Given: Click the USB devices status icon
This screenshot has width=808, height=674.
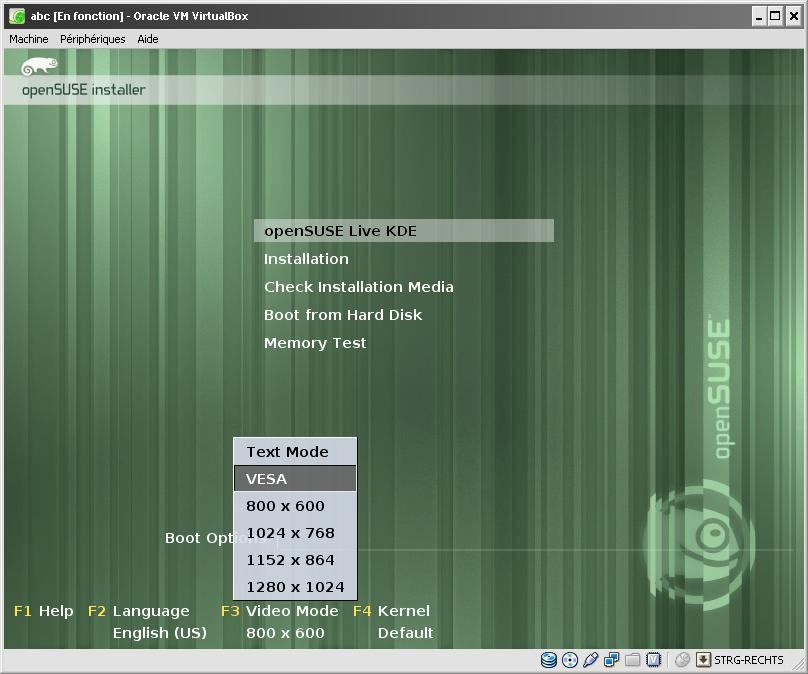Looking at the screenshot, I should click(591, 660).
